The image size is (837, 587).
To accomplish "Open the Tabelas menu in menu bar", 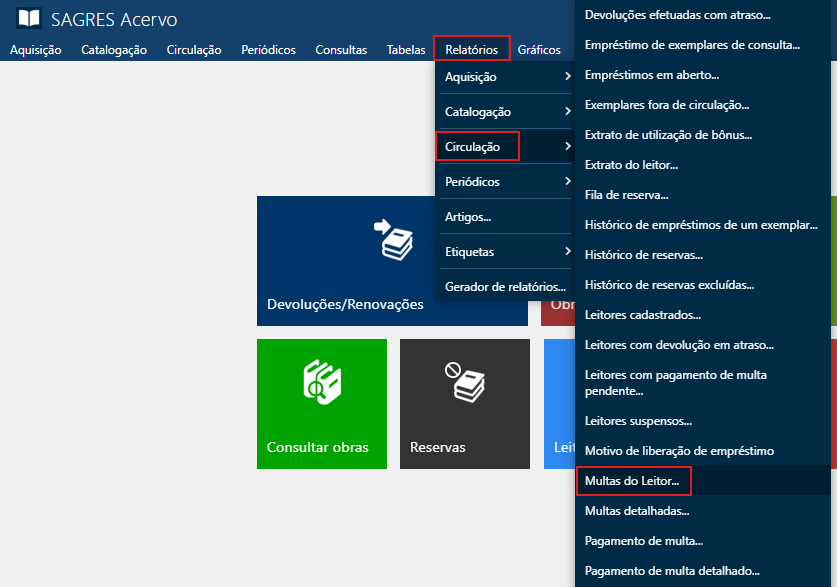I will coord(406,50).
